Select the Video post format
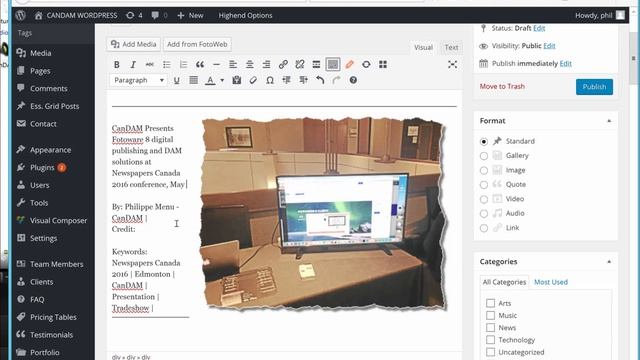 pyautogui.click(x=484, y=199)
